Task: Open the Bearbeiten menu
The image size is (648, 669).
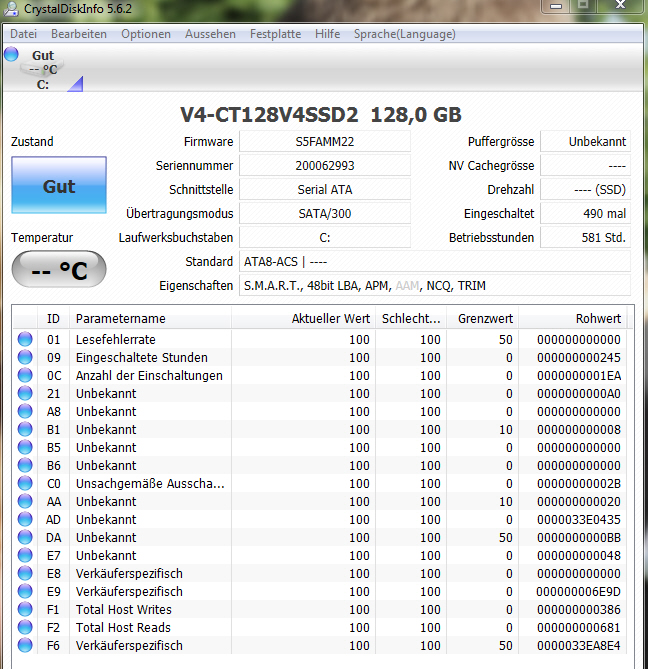Action: [79, 34]
